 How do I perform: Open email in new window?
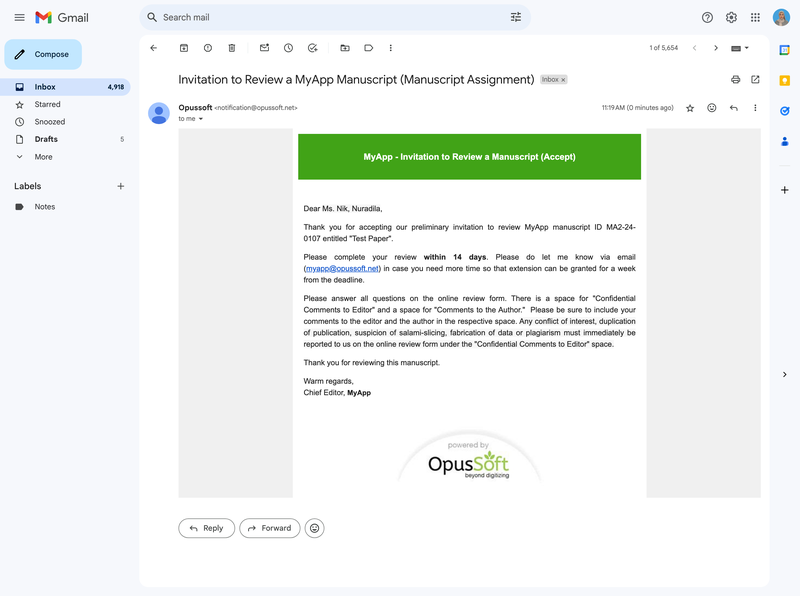(x=755, y=80)
